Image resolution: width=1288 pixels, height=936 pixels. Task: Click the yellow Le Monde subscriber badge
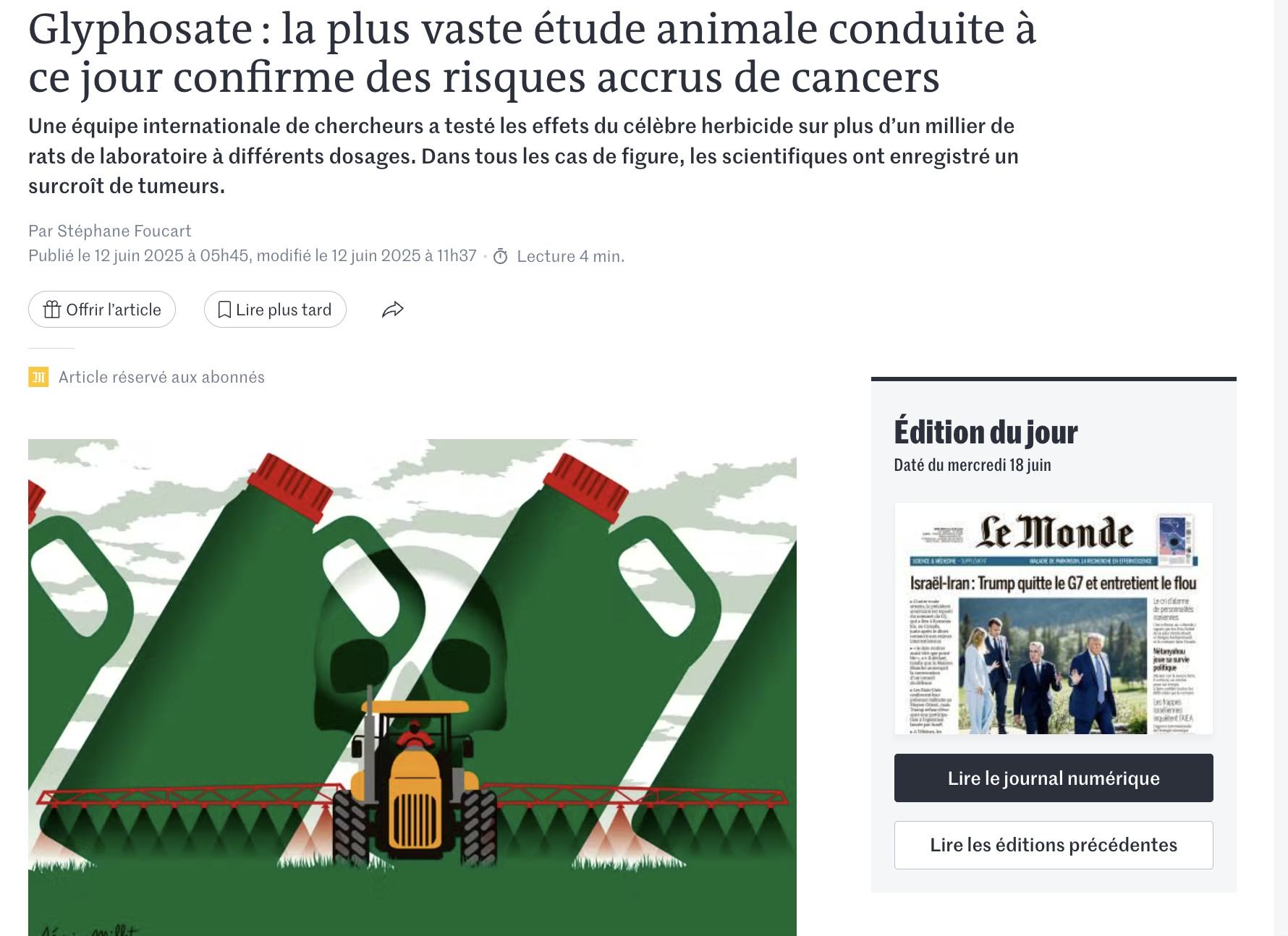(38, 377)
